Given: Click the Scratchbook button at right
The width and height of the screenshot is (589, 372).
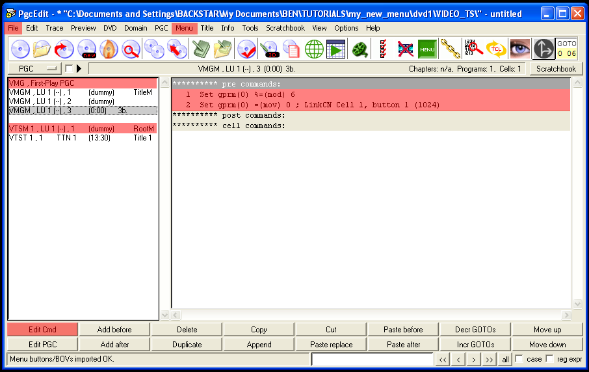Looking at the screenshot, I should (x=556, y=69).
